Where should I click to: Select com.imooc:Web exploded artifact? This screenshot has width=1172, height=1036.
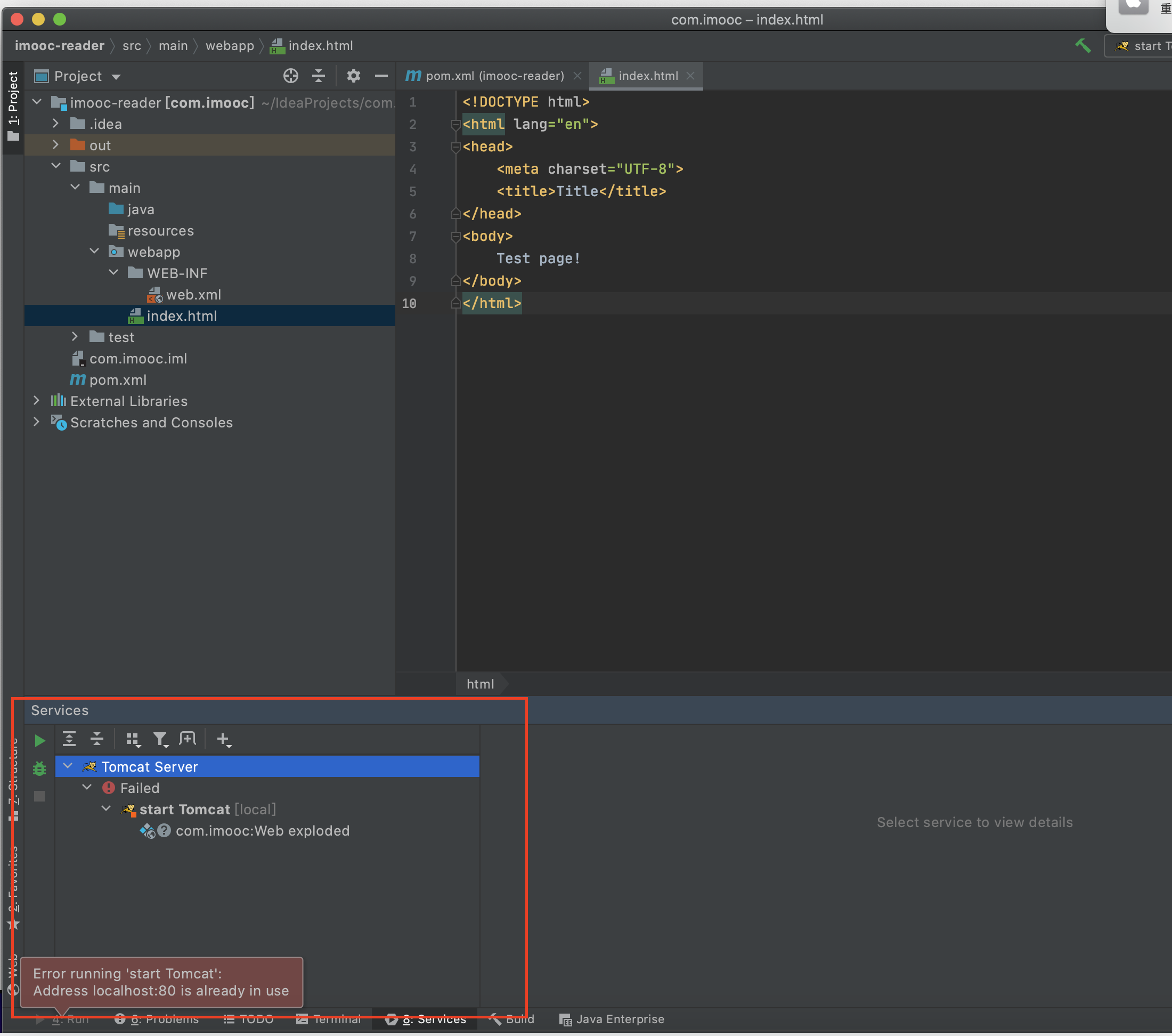[245, 831]
